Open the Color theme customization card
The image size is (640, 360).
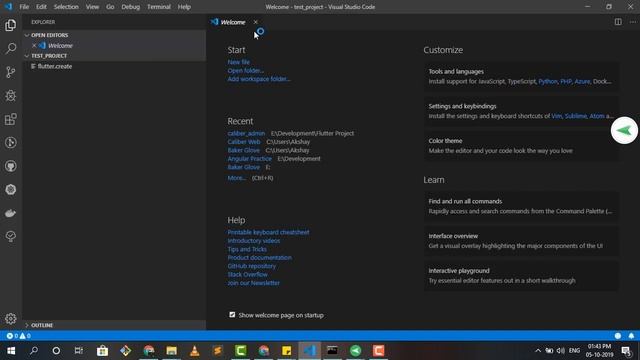(x=521, y=146)
